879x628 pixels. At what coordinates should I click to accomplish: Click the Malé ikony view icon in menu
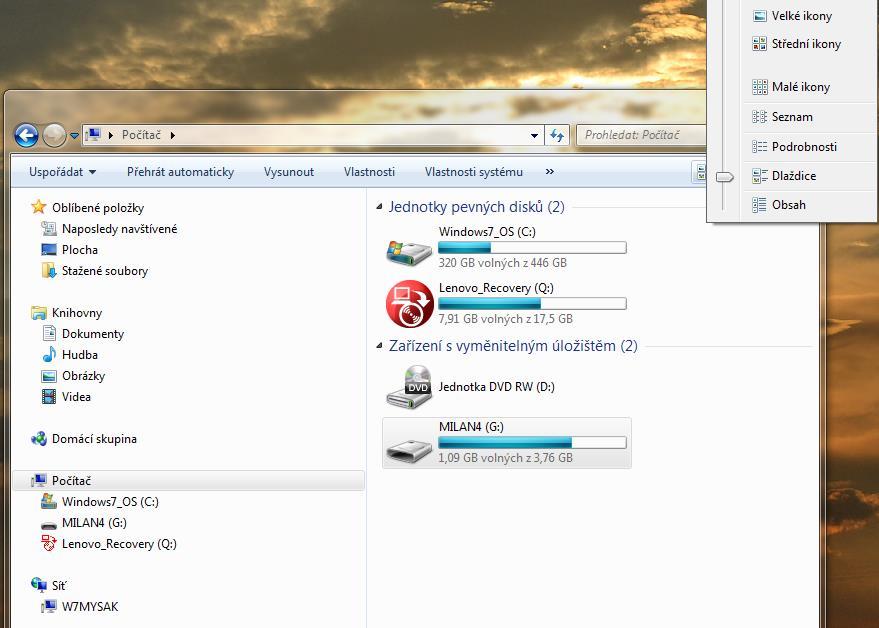click(760, 87)
